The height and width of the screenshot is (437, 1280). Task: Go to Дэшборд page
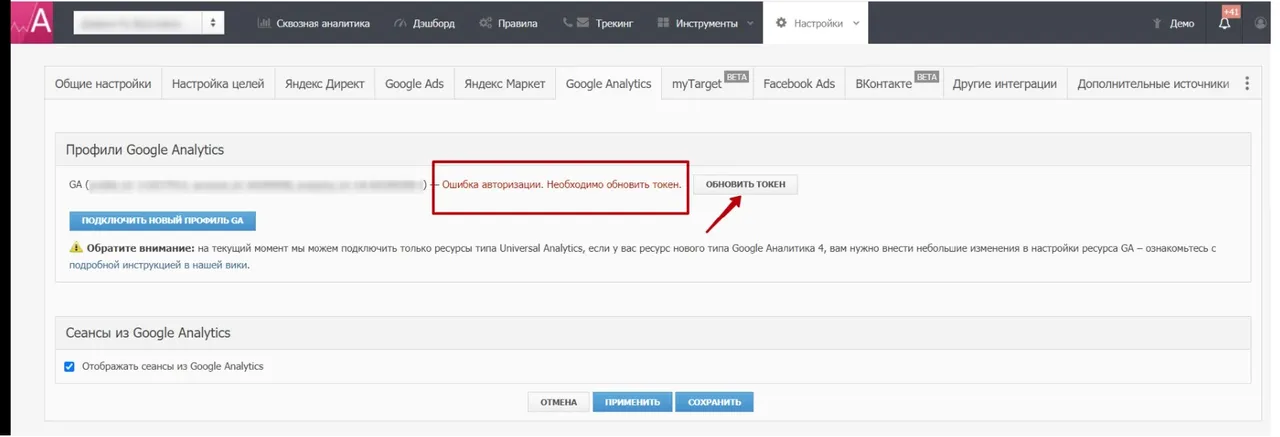425,23
